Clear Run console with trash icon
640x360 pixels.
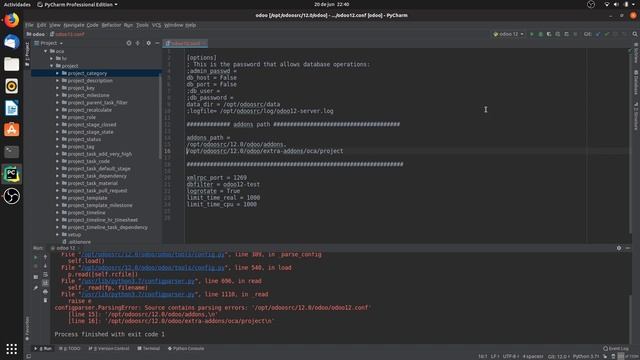coord(45,300)
